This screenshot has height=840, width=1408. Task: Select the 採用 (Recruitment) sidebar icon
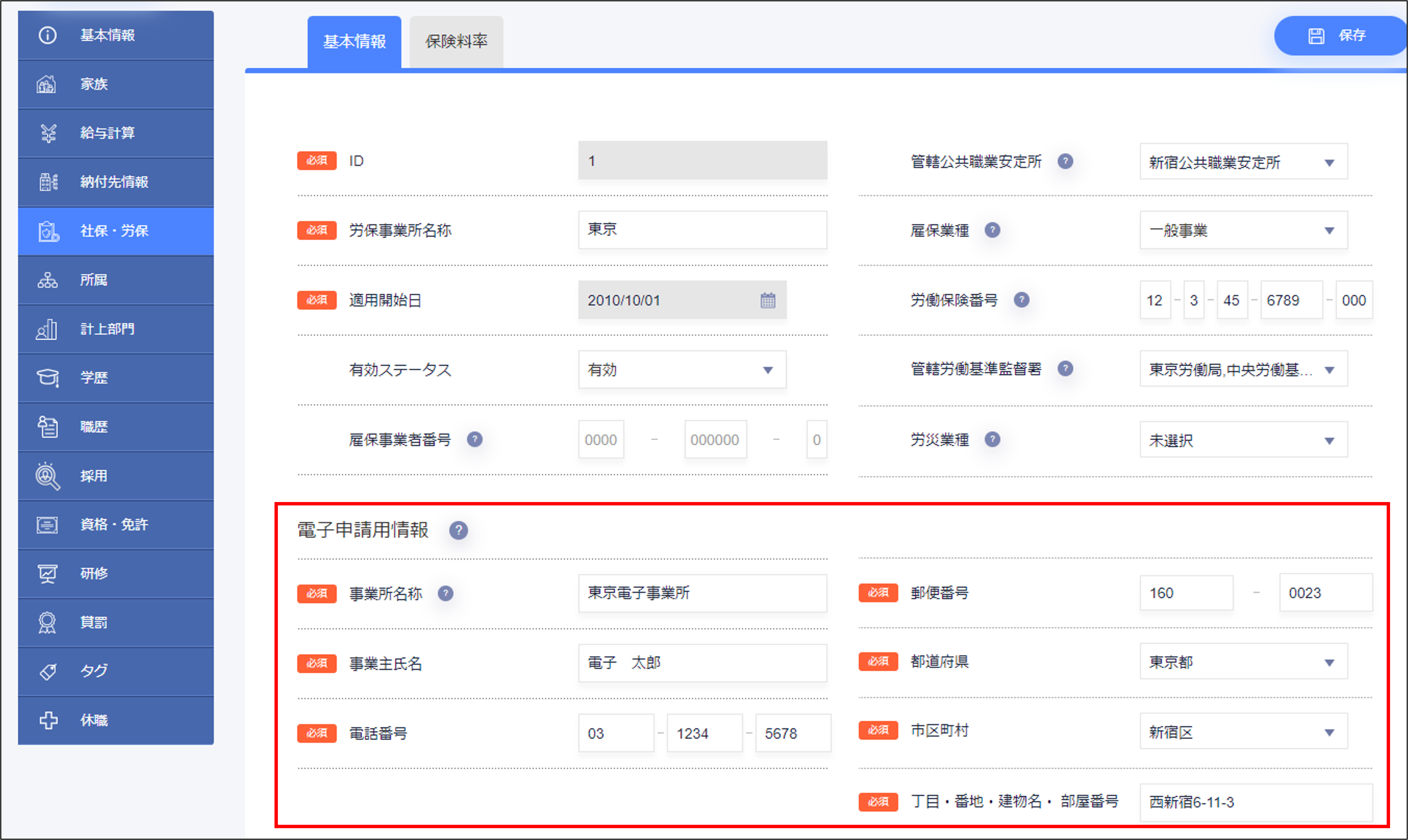48,475
